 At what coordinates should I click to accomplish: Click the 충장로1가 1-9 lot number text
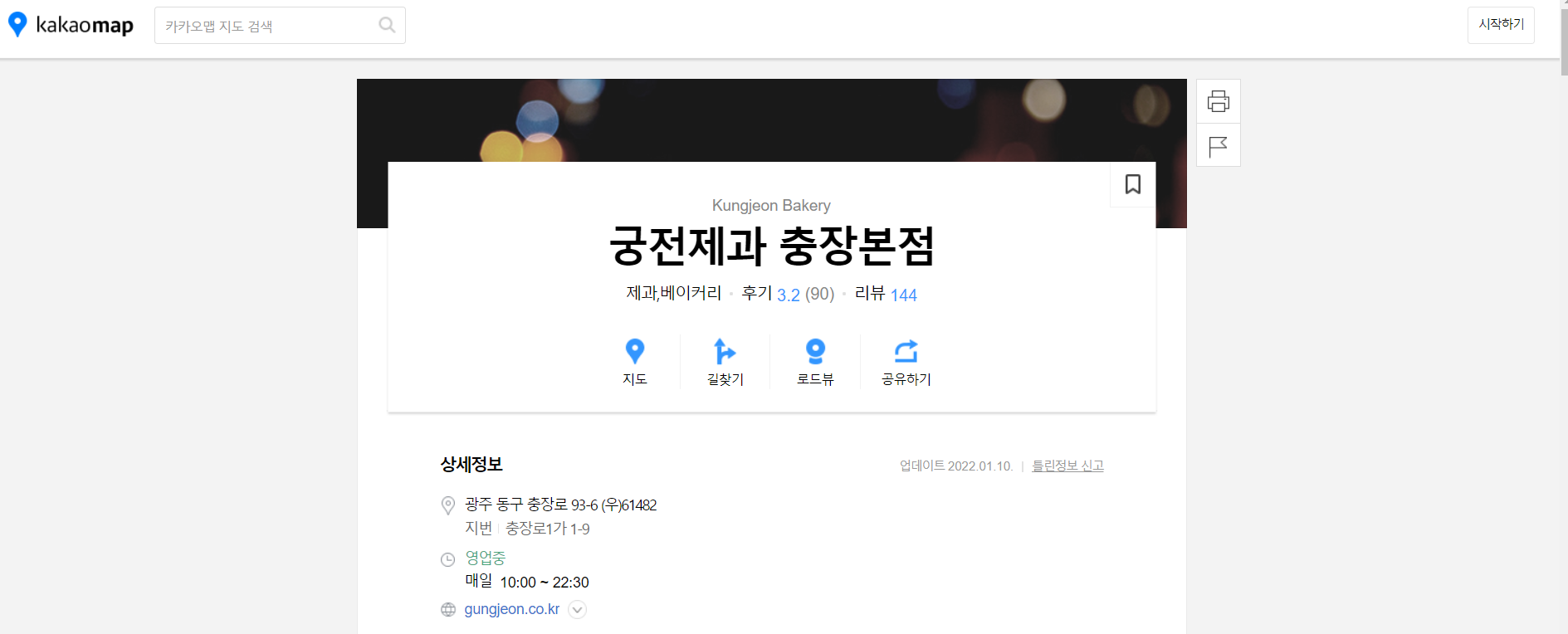point(548,529)
